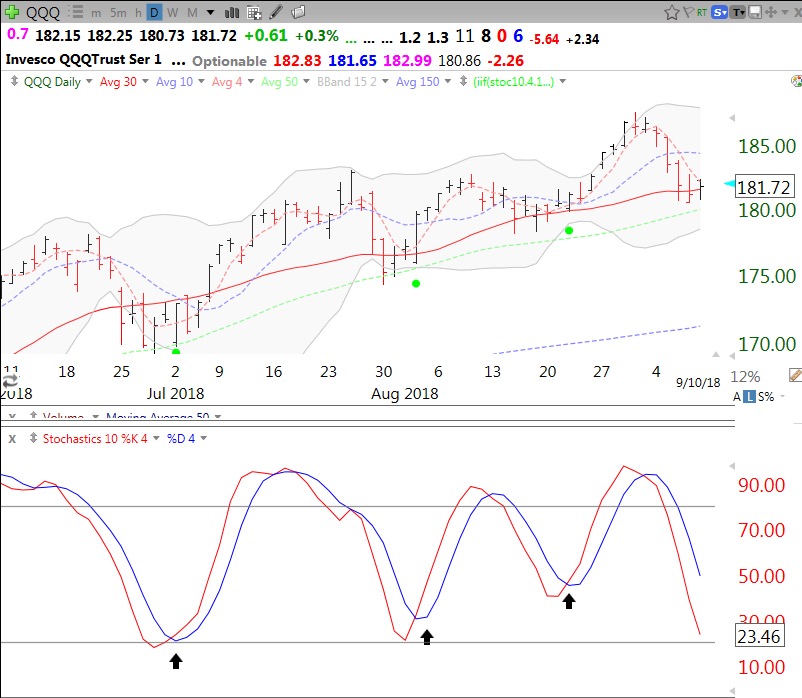
Task: Click the refresh arrows icon near date axis
Action: [x=10, y=380]
